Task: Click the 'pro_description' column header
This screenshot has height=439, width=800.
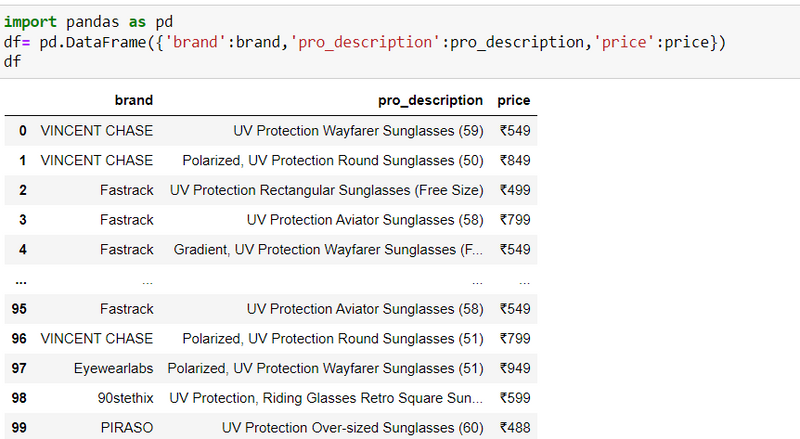Action: pyautogui.click(x=430, y=100)
